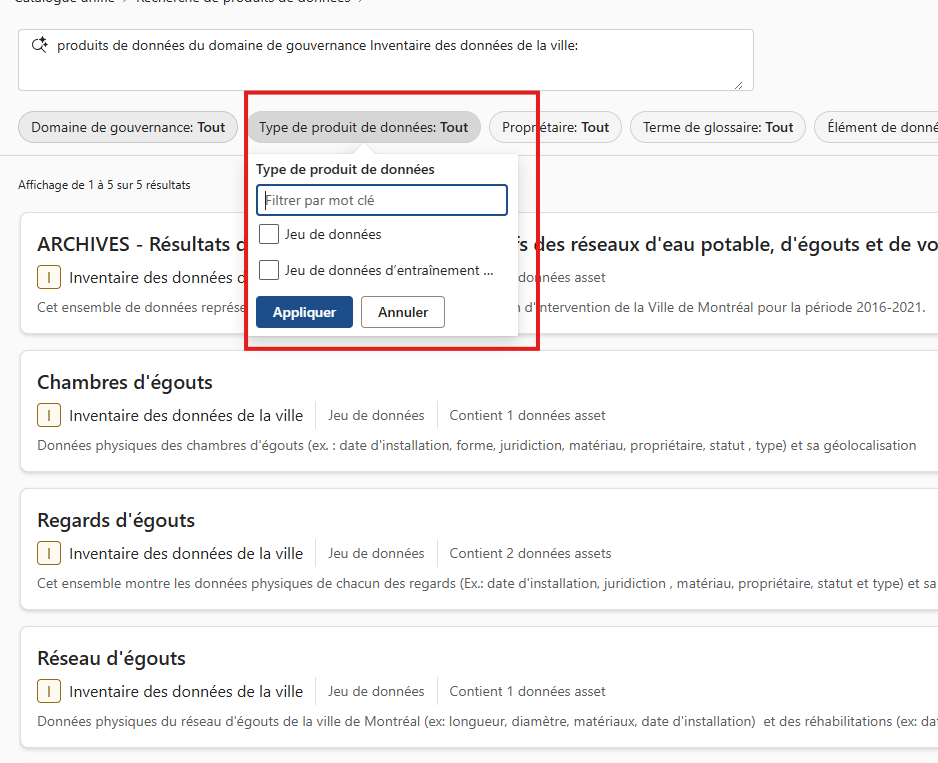Open the Domaine de gouvernance filter
Screen dimensions: 938x763
128,127
